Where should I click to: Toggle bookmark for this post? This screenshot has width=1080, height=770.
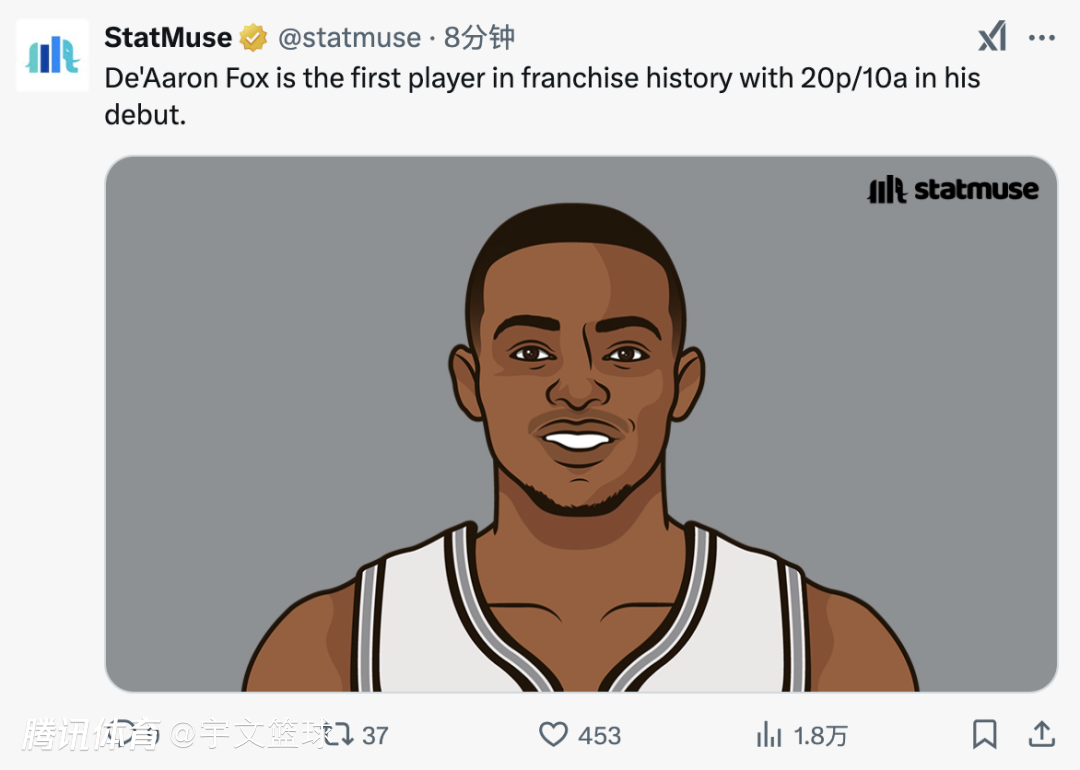984,735
